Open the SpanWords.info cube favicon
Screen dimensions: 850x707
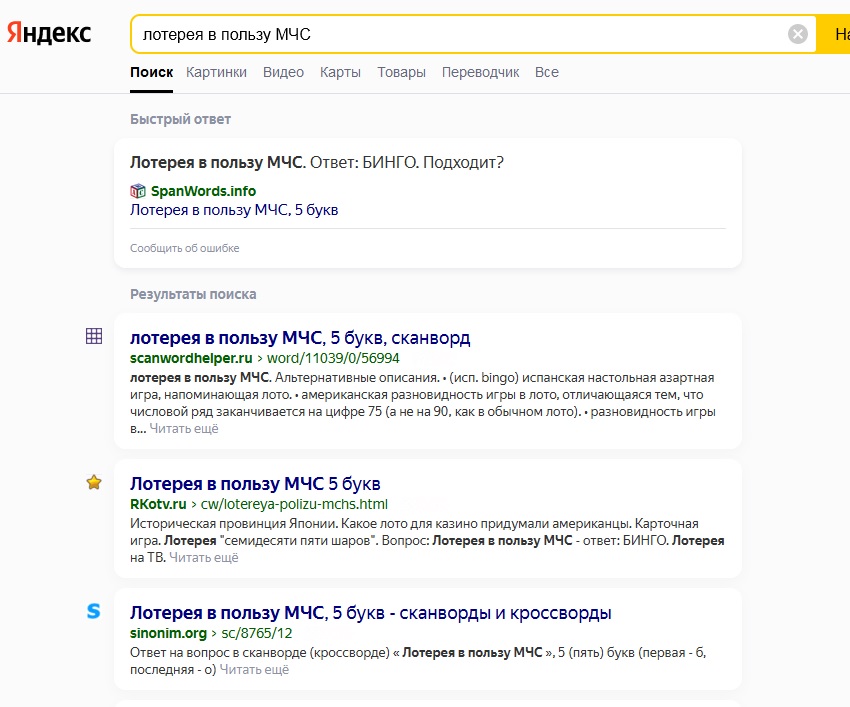[138, 191]
